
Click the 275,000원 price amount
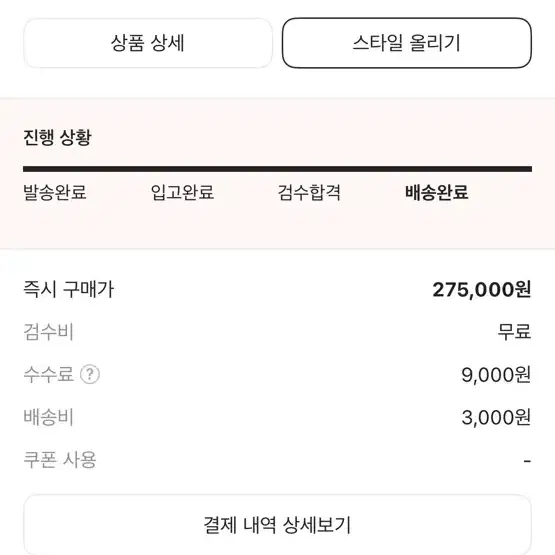(x=482, y=290)
